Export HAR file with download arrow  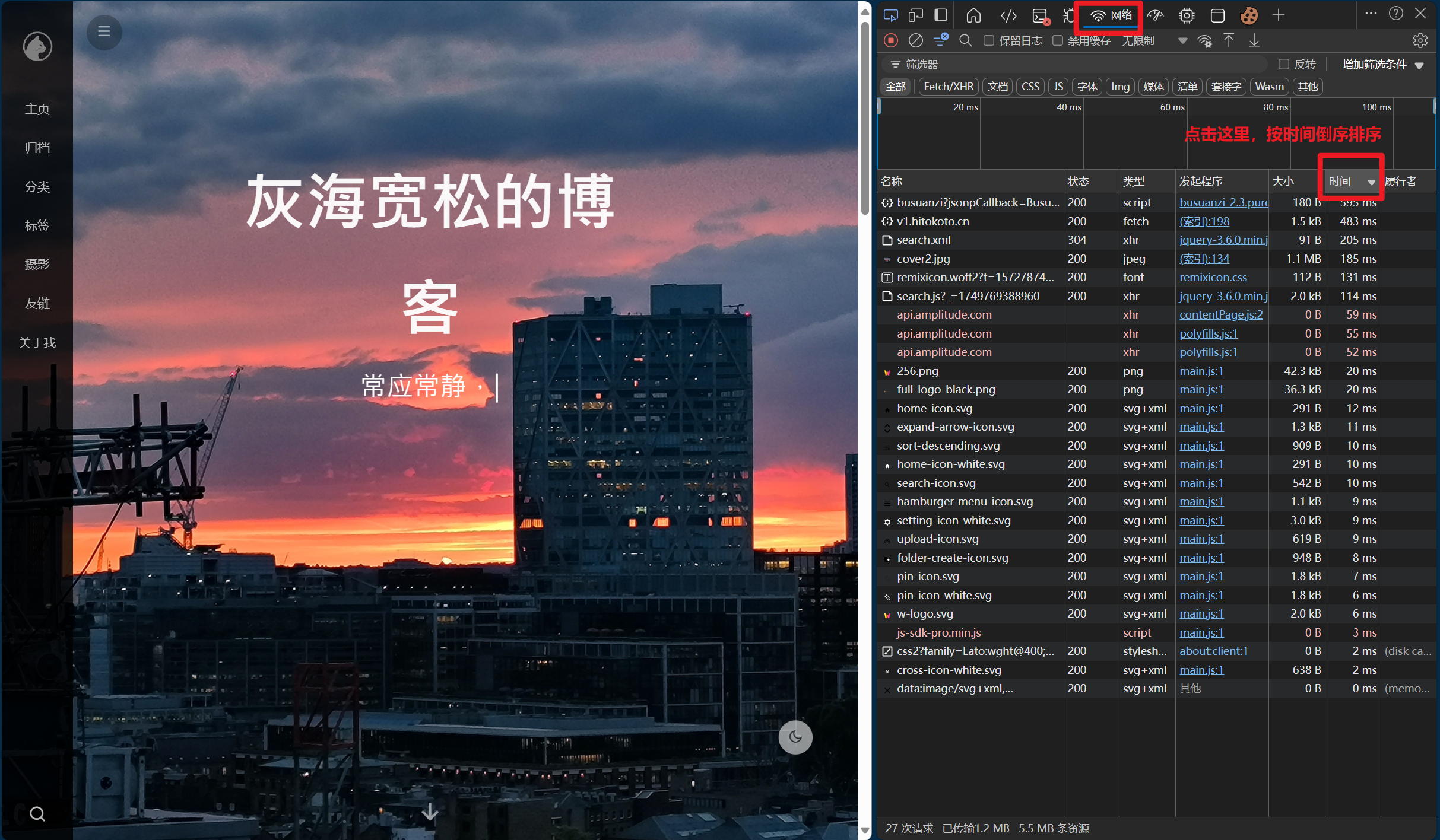[1254, 40]
